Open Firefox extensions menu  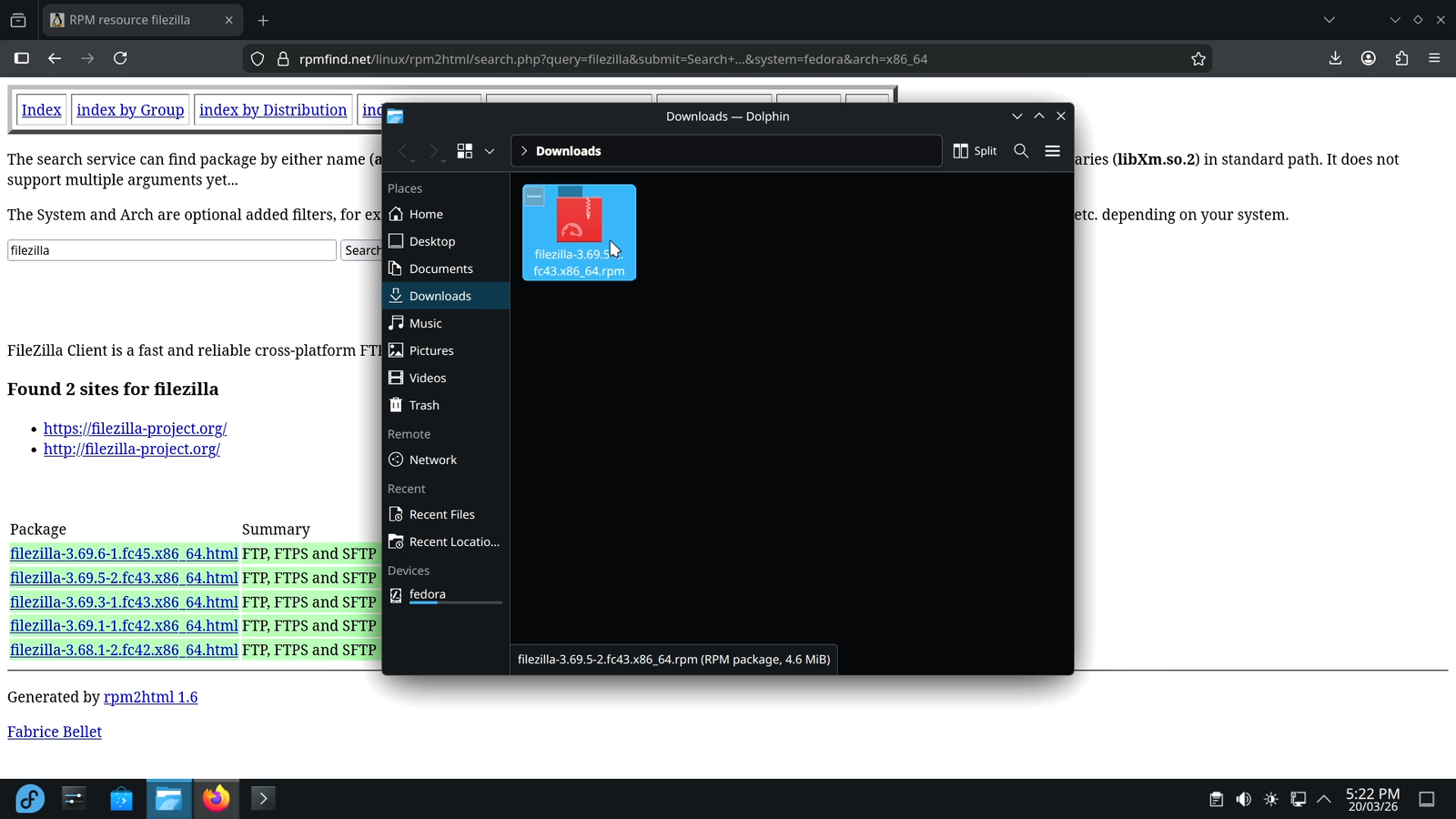(1401, 58)
